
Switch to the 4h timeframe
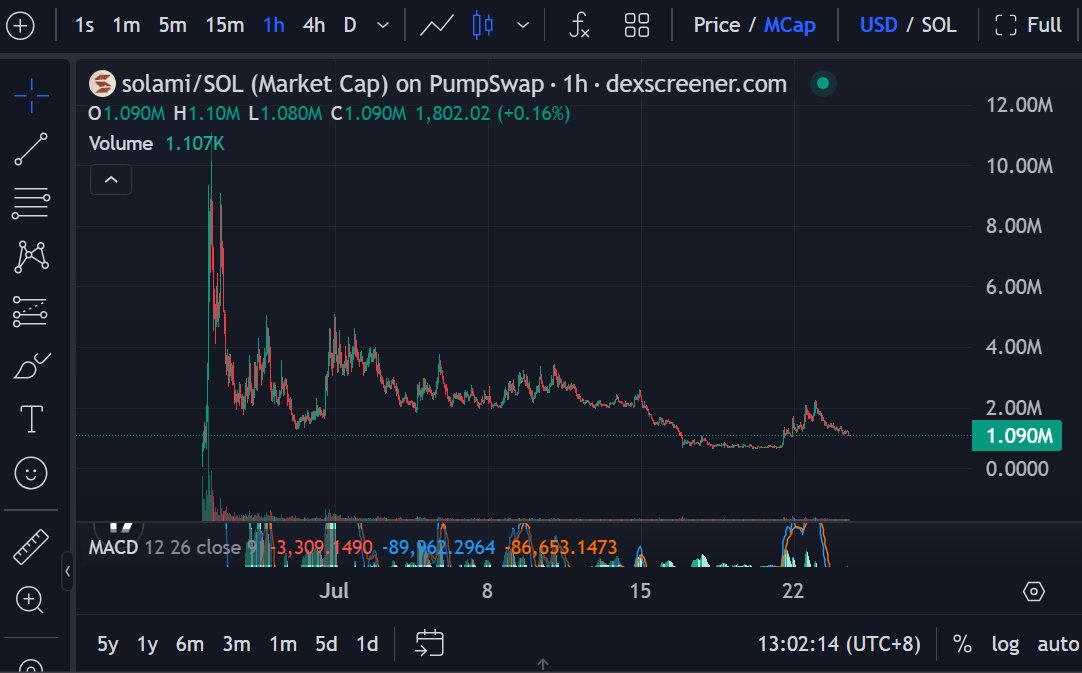point(314,26)
